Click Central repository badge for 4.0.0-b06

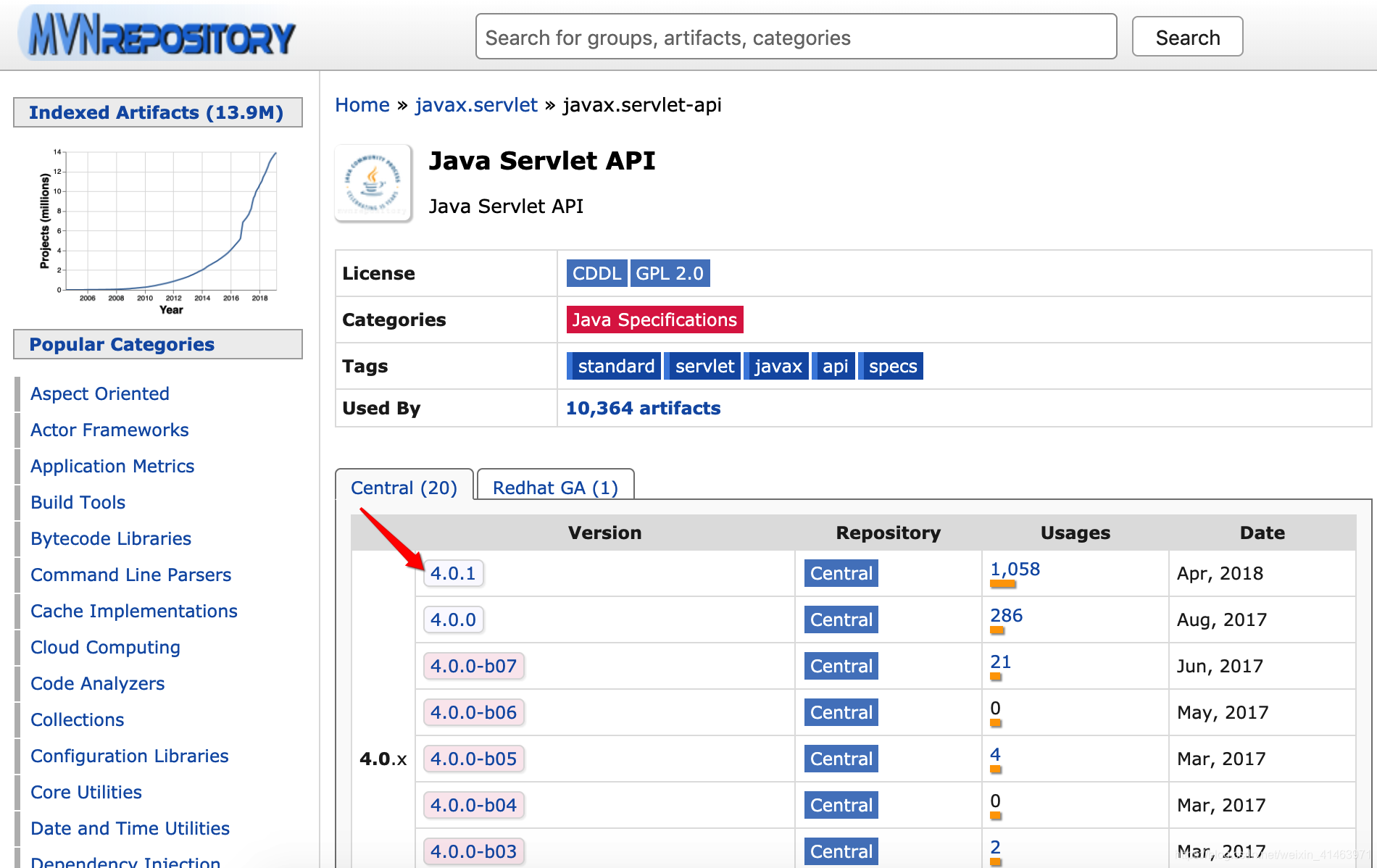coord(841,712)
